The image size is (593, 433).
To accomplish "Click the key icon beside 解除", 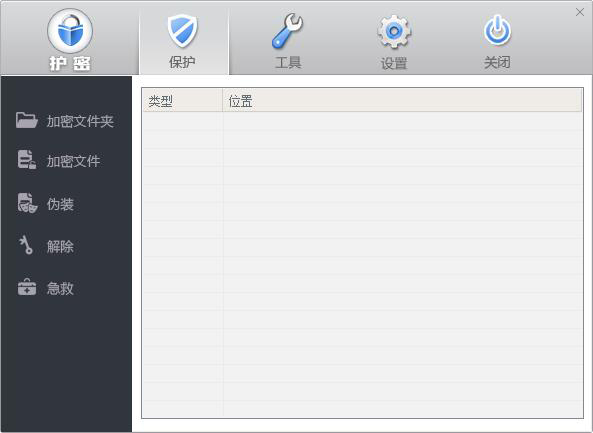I will click(26, 245).
